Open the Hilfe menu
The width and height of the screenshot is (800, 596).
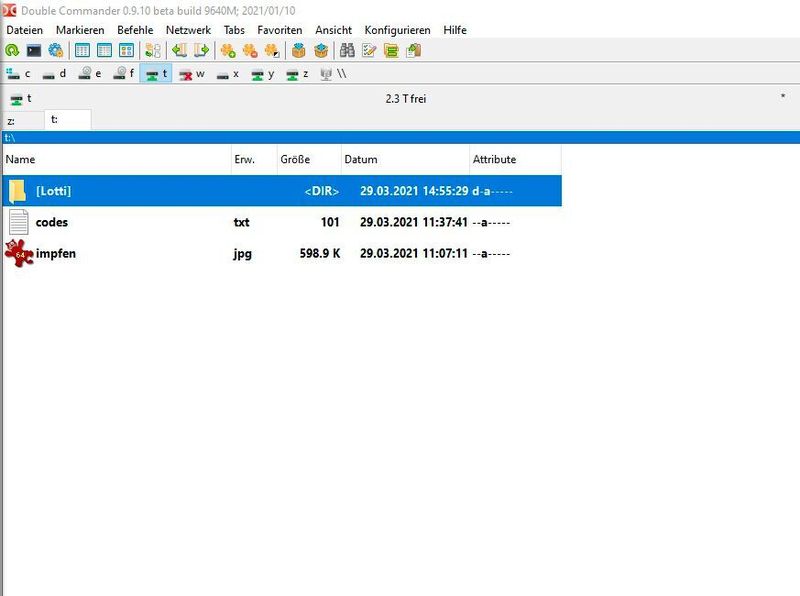coord(455,30)
